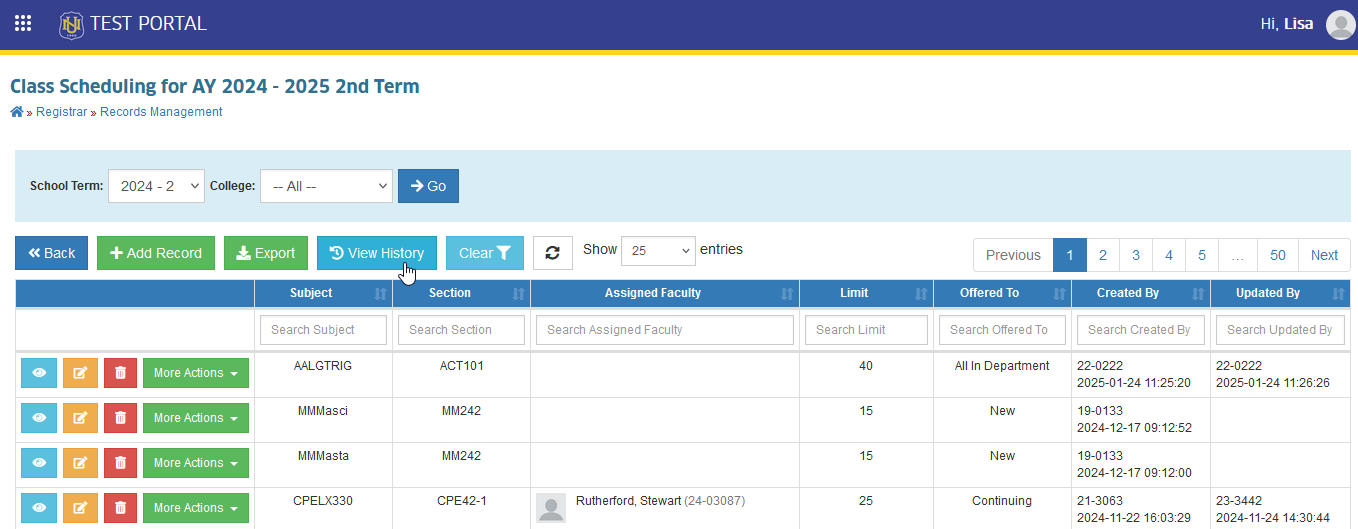
Task: Click the Back button
Action: coord(52,253)
